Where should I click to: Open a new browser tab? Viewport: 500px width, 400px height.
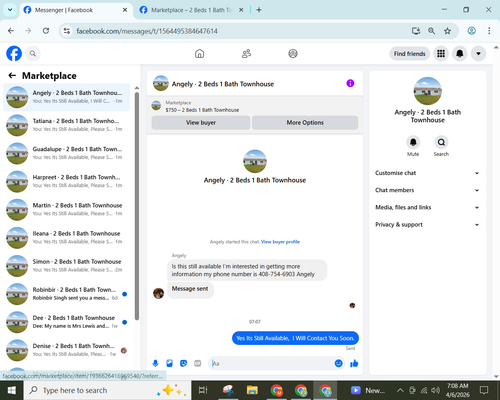[x=259, y=10]
